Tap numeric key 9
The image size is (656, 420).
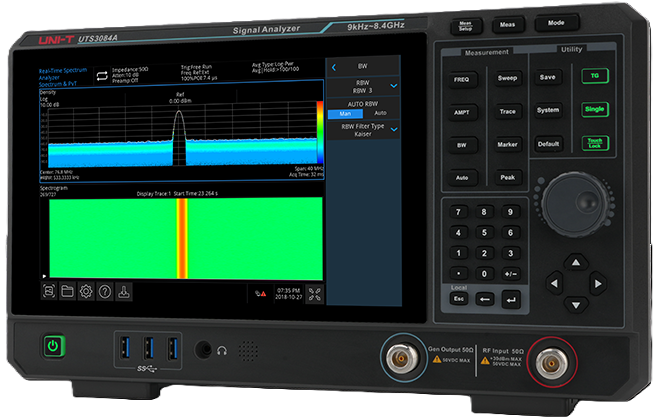[510, 212]
